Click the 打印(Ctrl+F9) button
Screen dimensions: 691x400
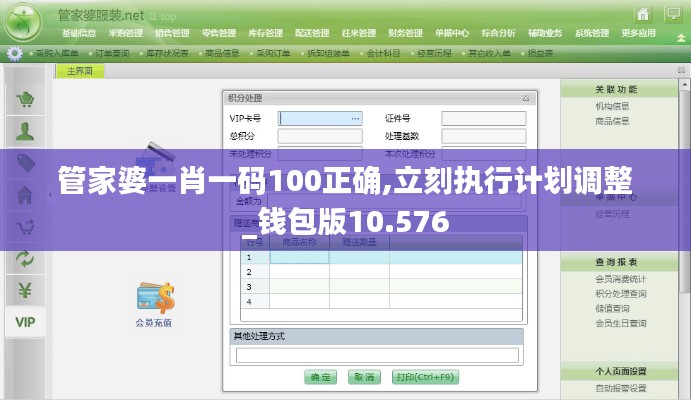pyautogui.click(x=425, y=377)
